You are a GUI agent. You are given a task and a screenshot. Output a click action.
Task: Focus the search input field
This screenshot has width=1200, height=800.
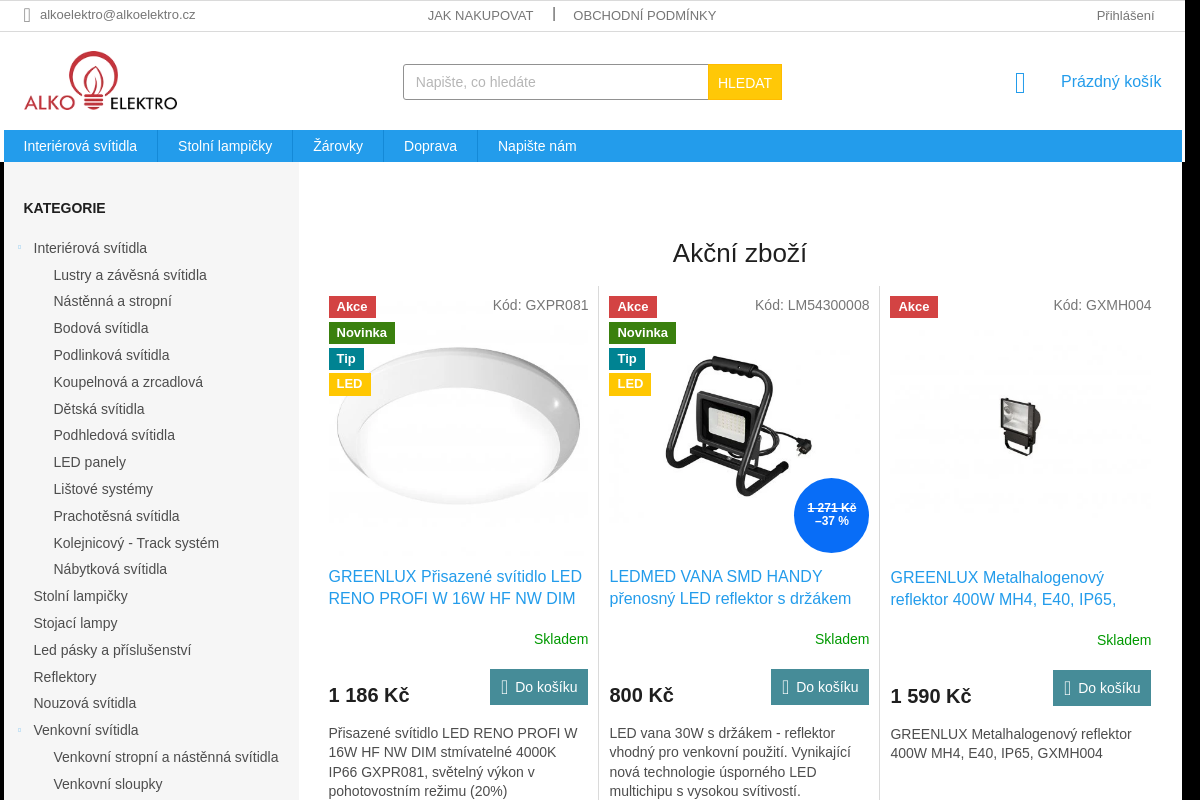[x=556, y=82]
